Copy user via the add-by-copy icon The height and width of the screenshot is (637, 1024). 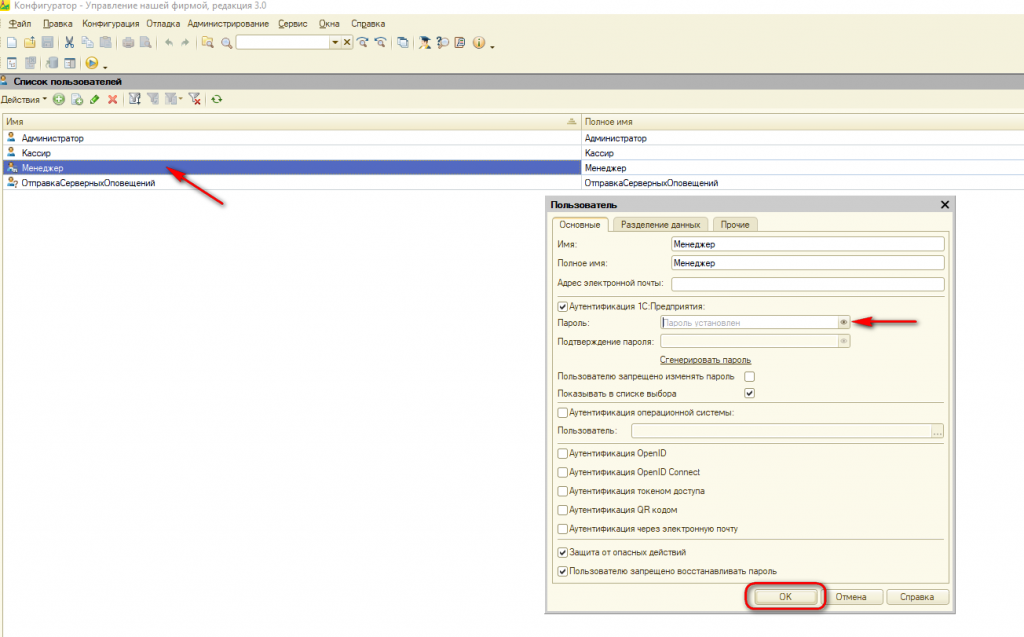click(x=77, y=99)
